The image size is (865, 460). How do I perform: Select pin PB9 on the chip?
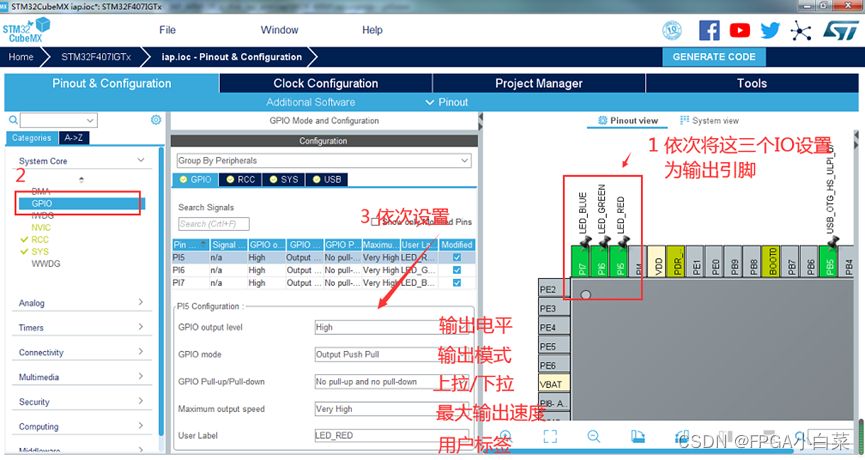point(733,261)
